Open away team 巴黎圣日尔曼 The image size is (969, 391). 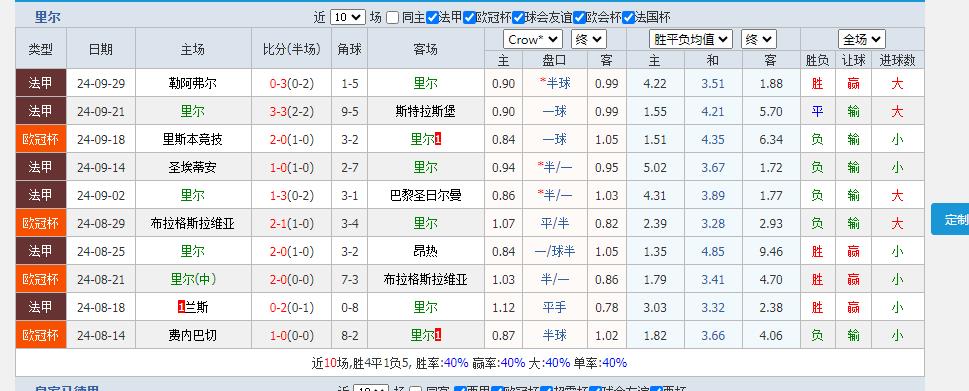tap(426, 196)
